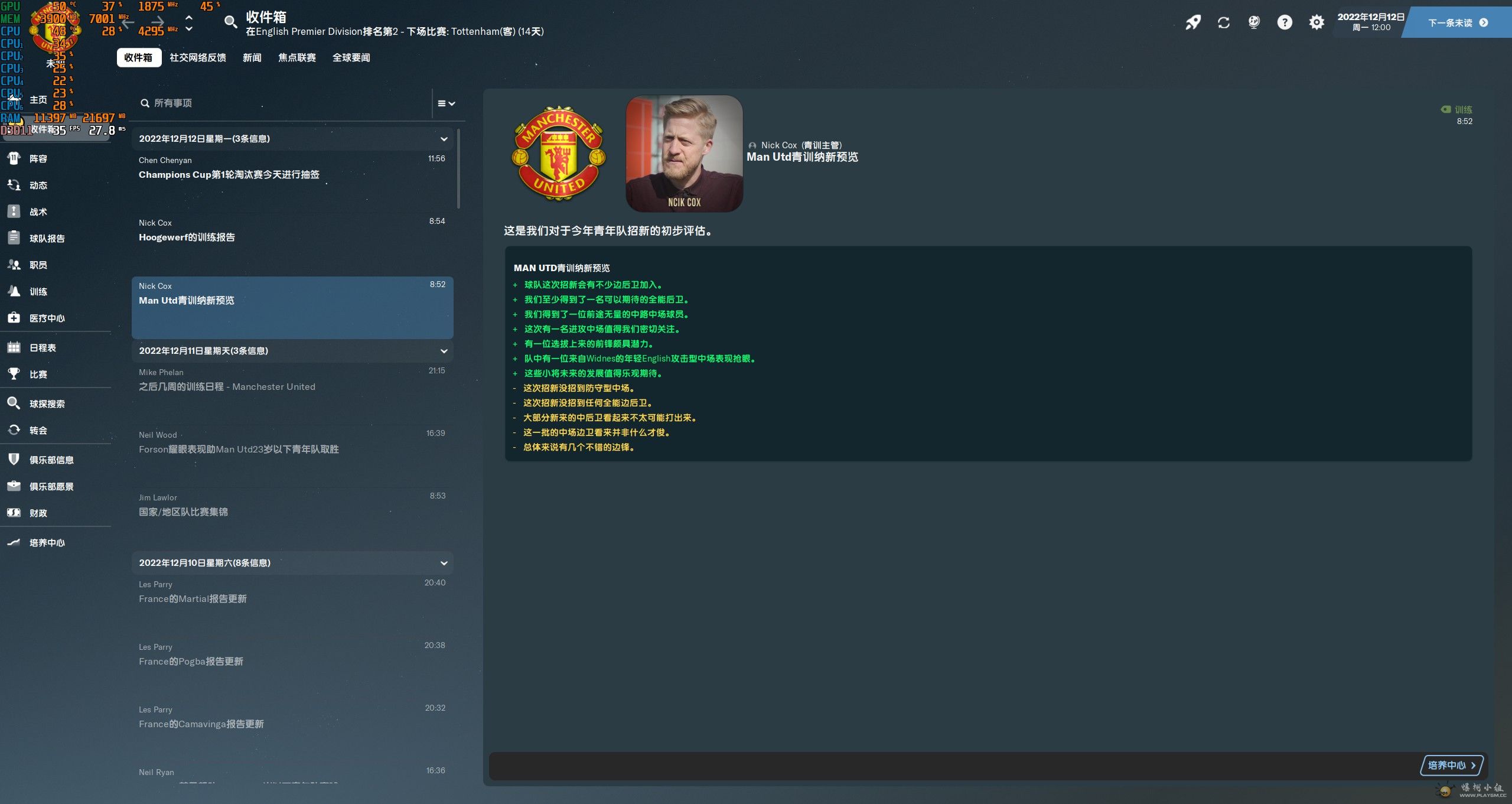Image resolution: width=1512 pixels, height=804 pixels.
Task: Open the settings gear icon
Action: [1316, 22]
